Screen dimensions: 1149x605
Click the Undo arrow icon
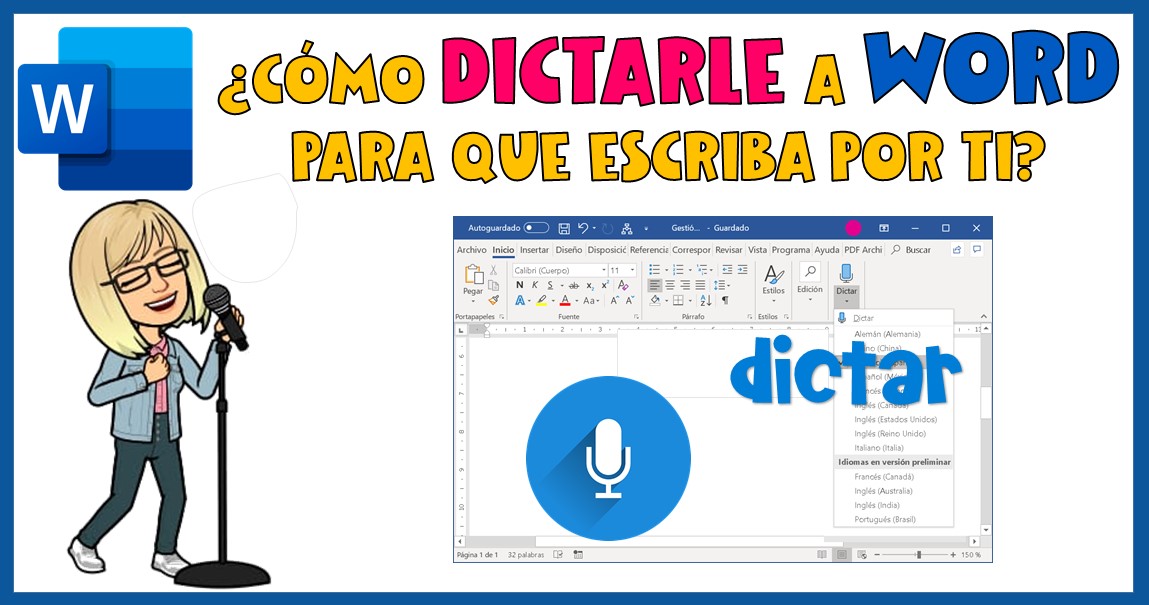click(583, 229)
